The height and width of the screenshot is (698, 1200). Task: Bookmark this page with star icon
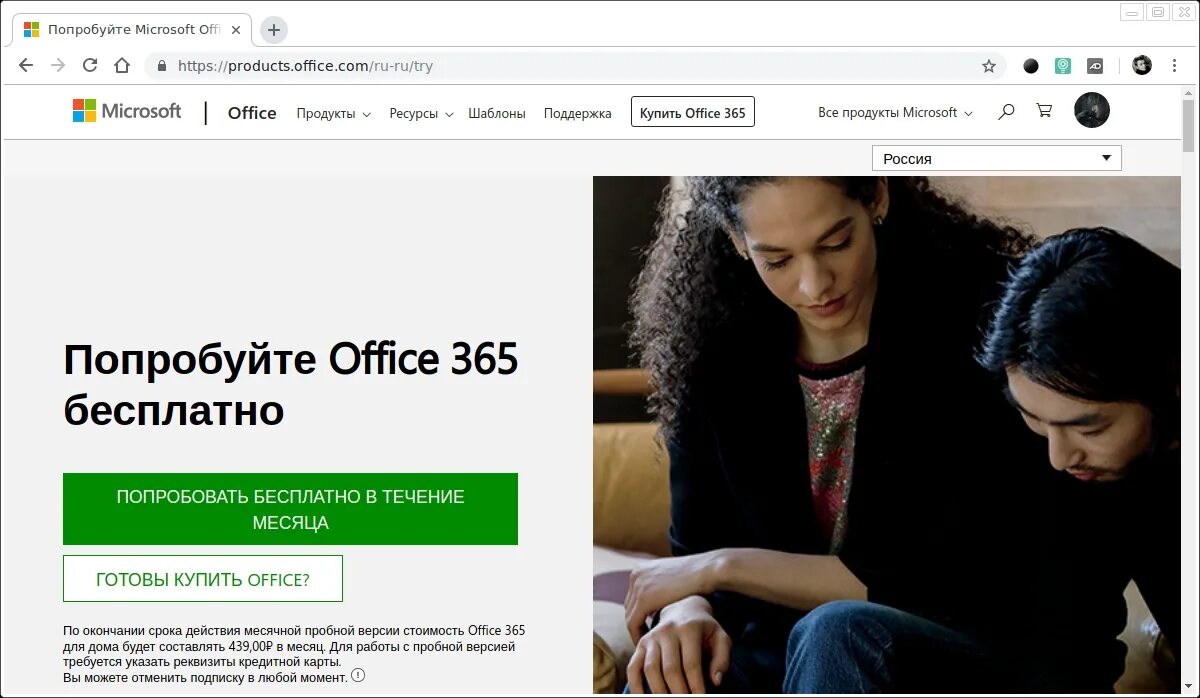(x=989, y=66)
